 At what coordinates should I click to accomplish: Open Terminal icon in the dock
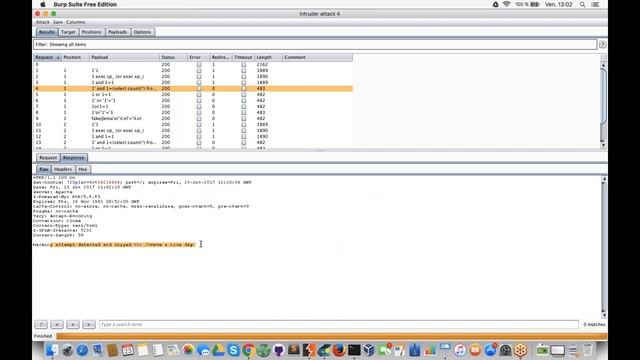(x=354, y=350)
